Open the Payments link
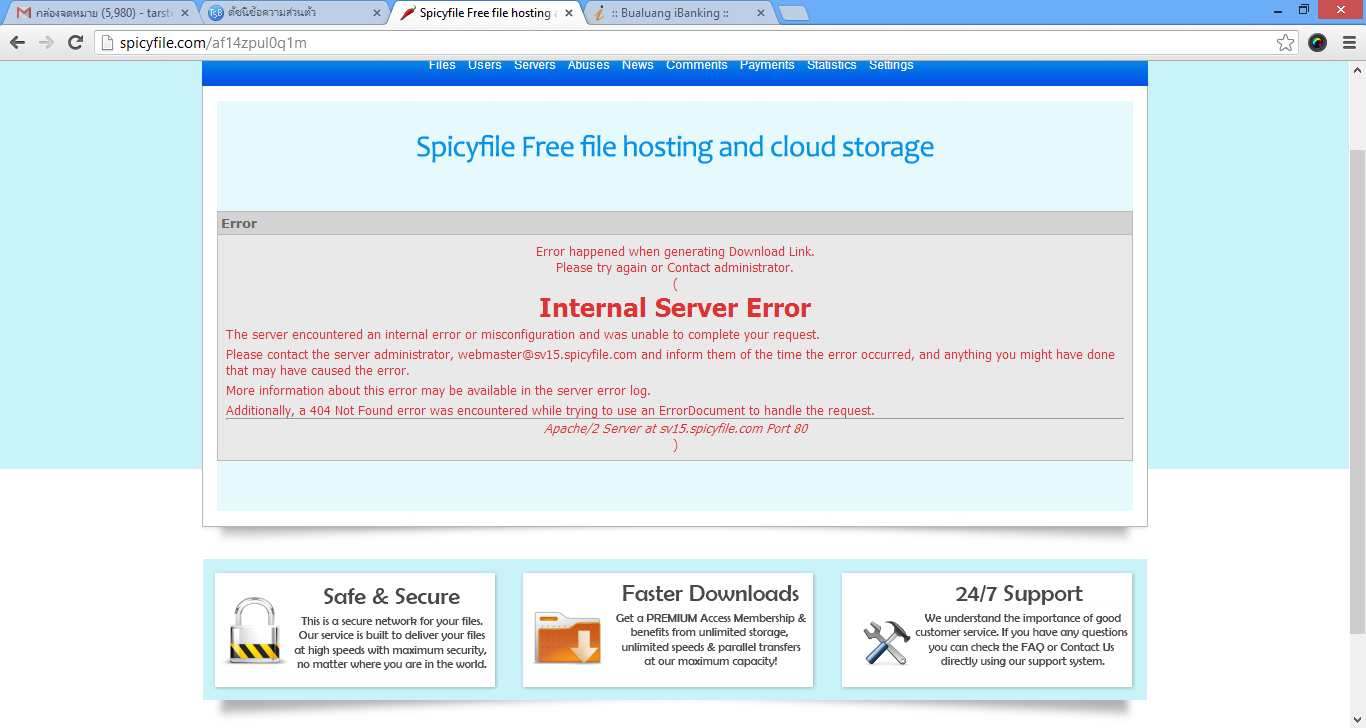Viewport: 1366px width, 728px height. 767,65
